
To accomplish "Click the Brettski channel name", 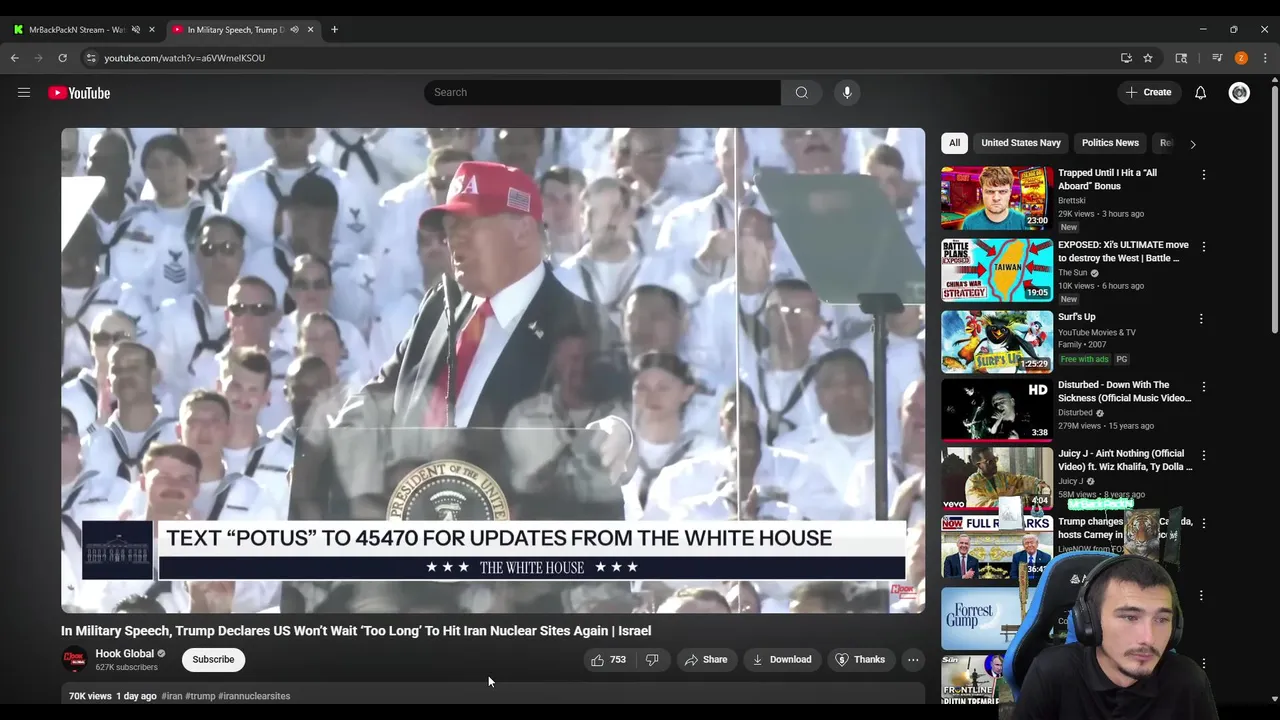I will 1071,200.
